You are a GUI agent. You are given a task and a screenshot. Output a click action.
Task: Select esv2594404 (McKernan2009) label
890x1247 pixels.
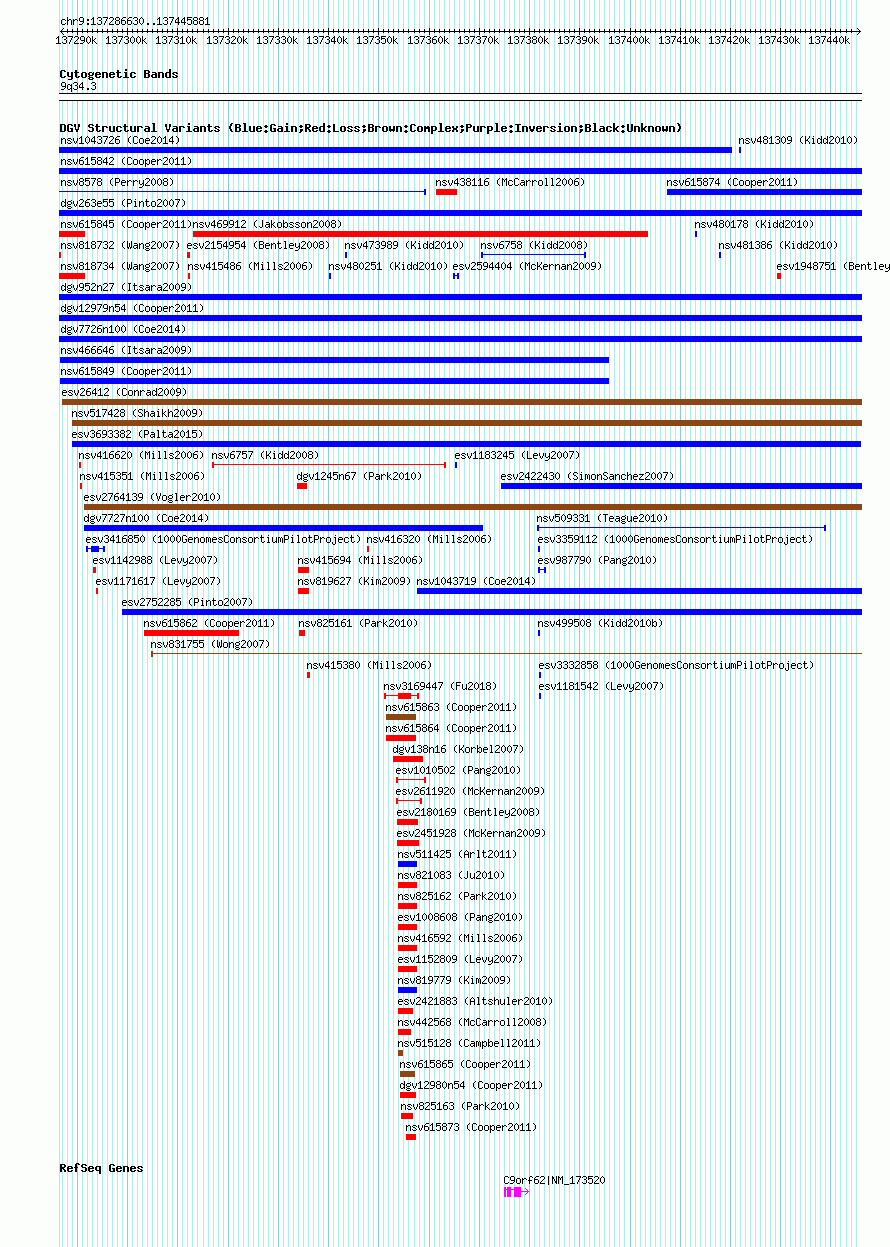527,266
